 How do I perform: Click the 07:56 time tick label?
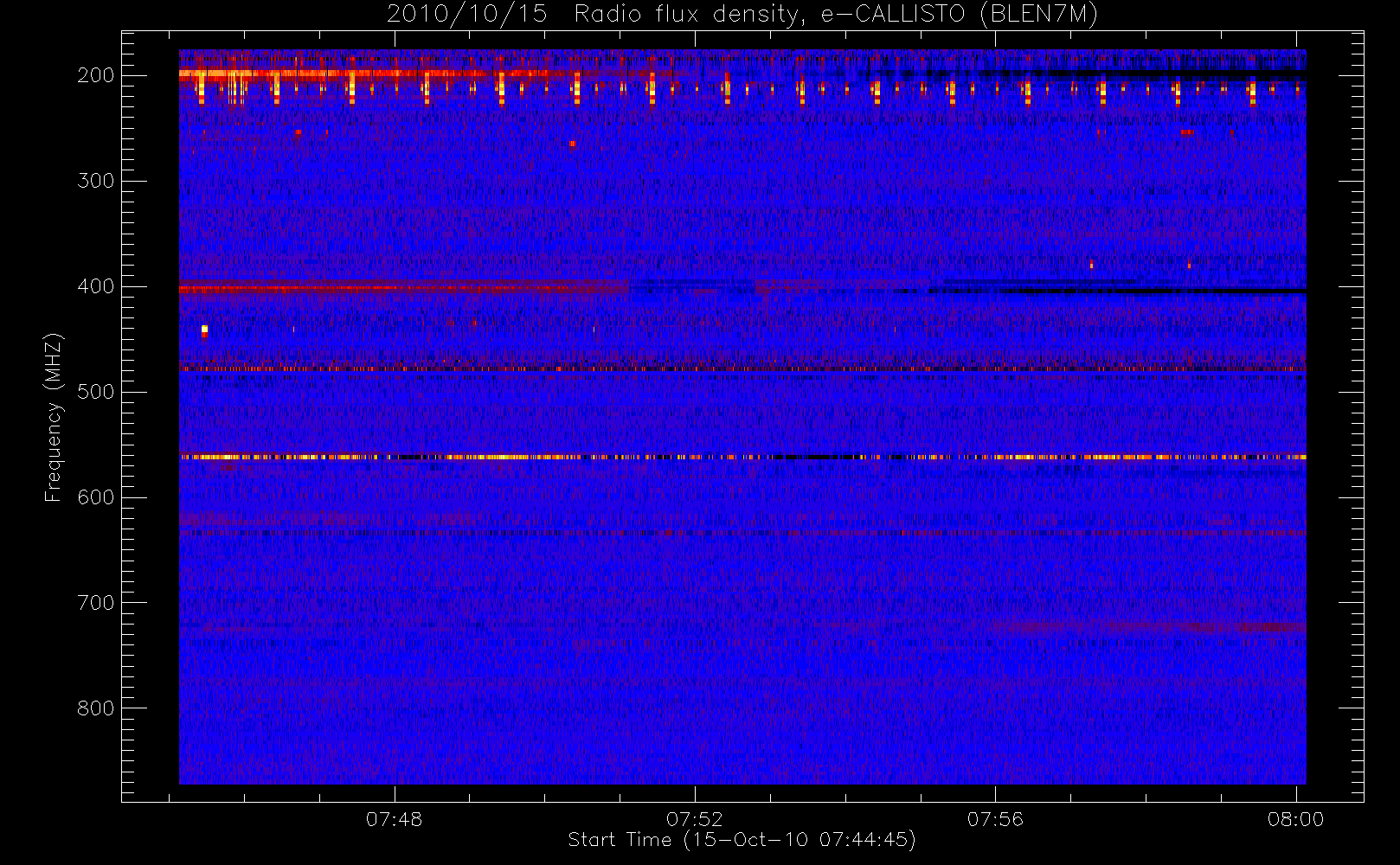point(995,819)
